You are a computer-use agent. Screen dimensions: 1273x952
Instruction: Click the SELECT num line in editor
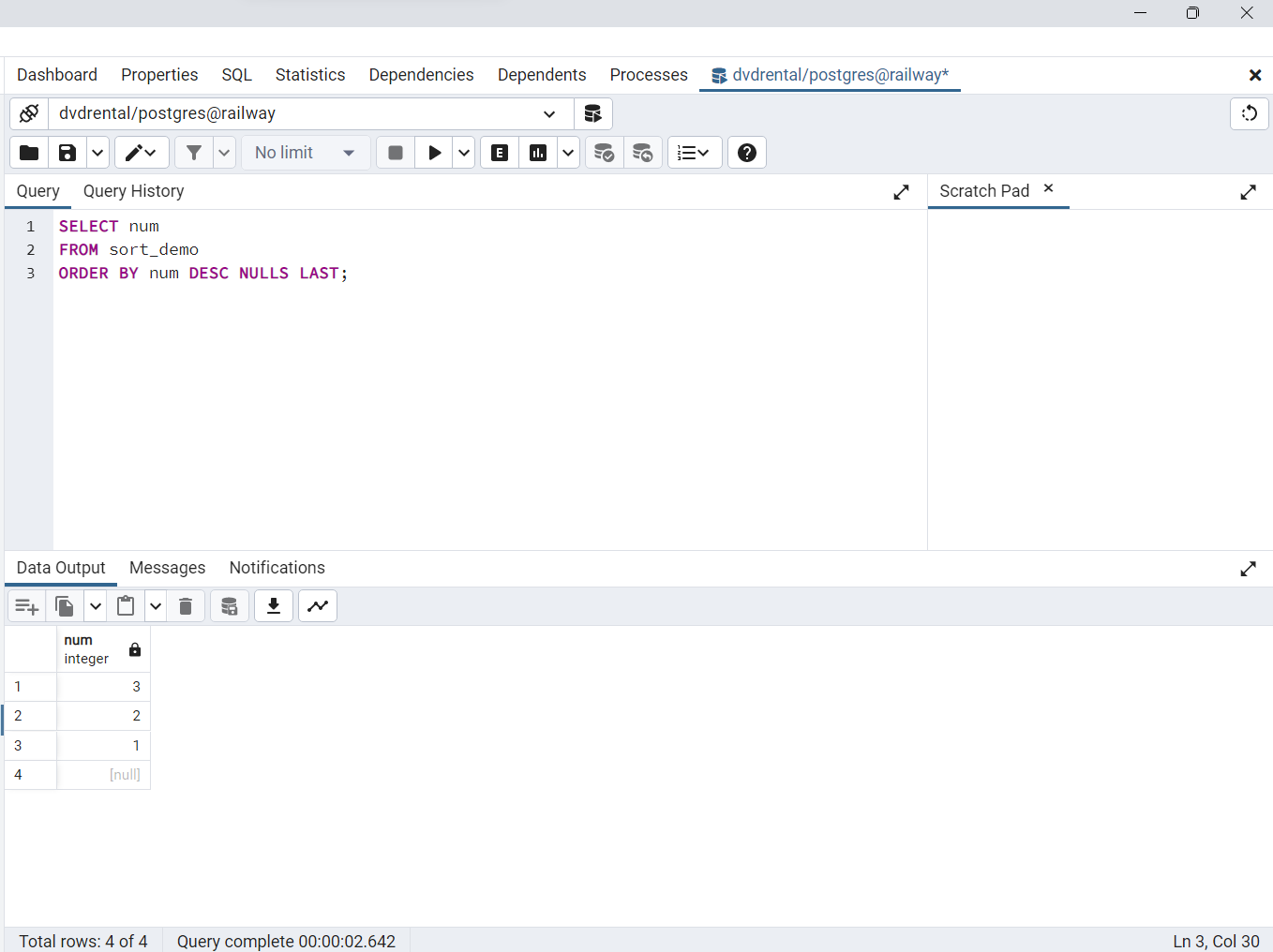pyautogui.click(x=110, y=227)
